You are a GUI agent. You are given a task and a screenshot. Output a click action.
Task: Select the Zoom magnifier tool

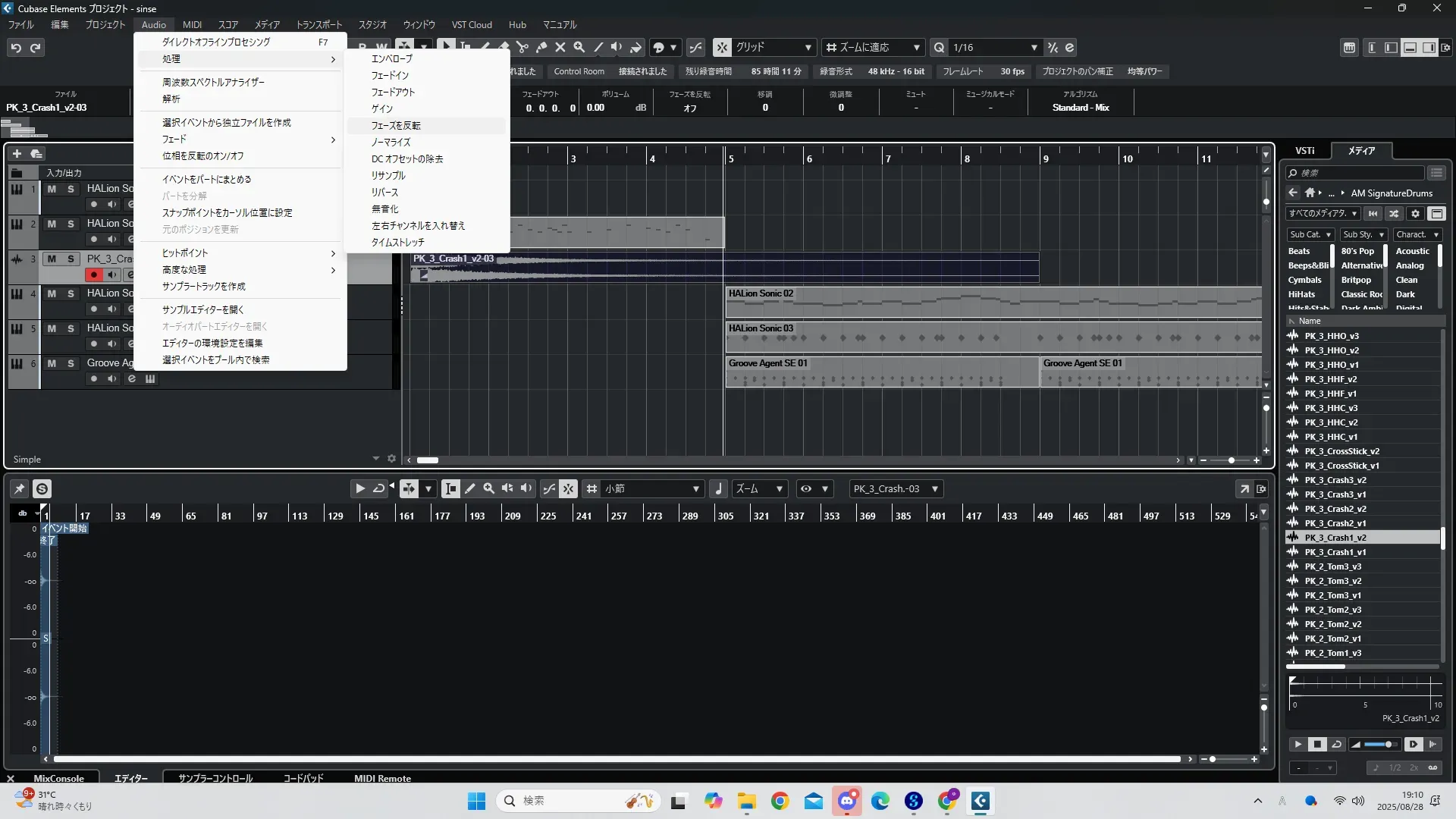coord(579,47)
